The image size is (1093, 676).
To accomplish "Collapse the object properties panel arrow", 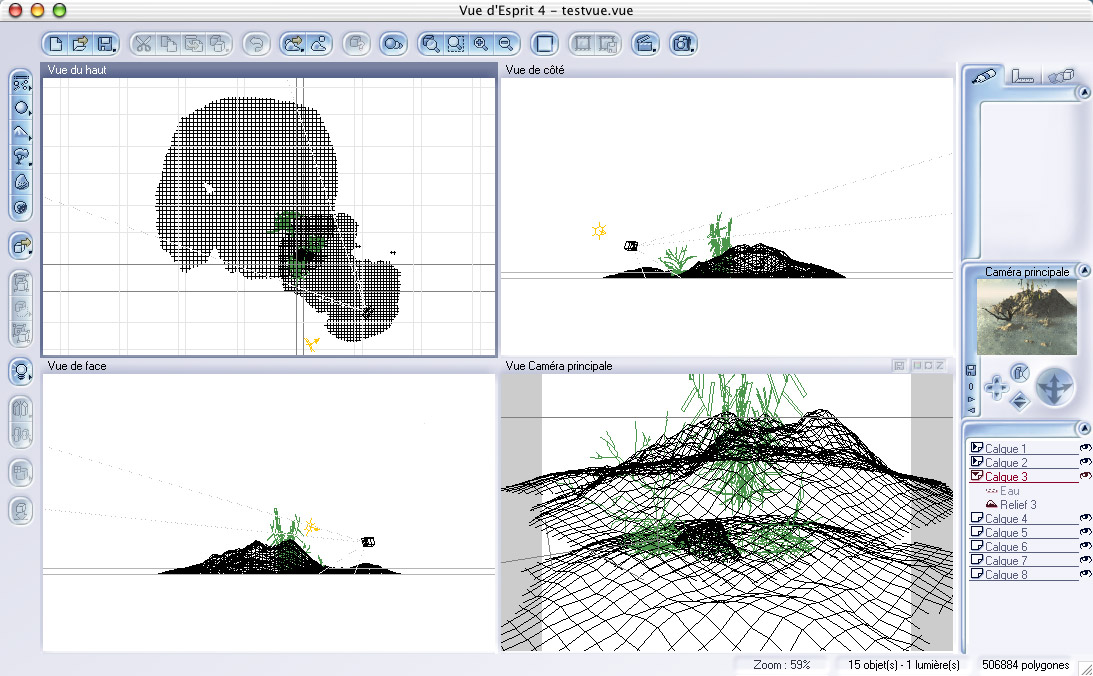I will pos(1083,92).
